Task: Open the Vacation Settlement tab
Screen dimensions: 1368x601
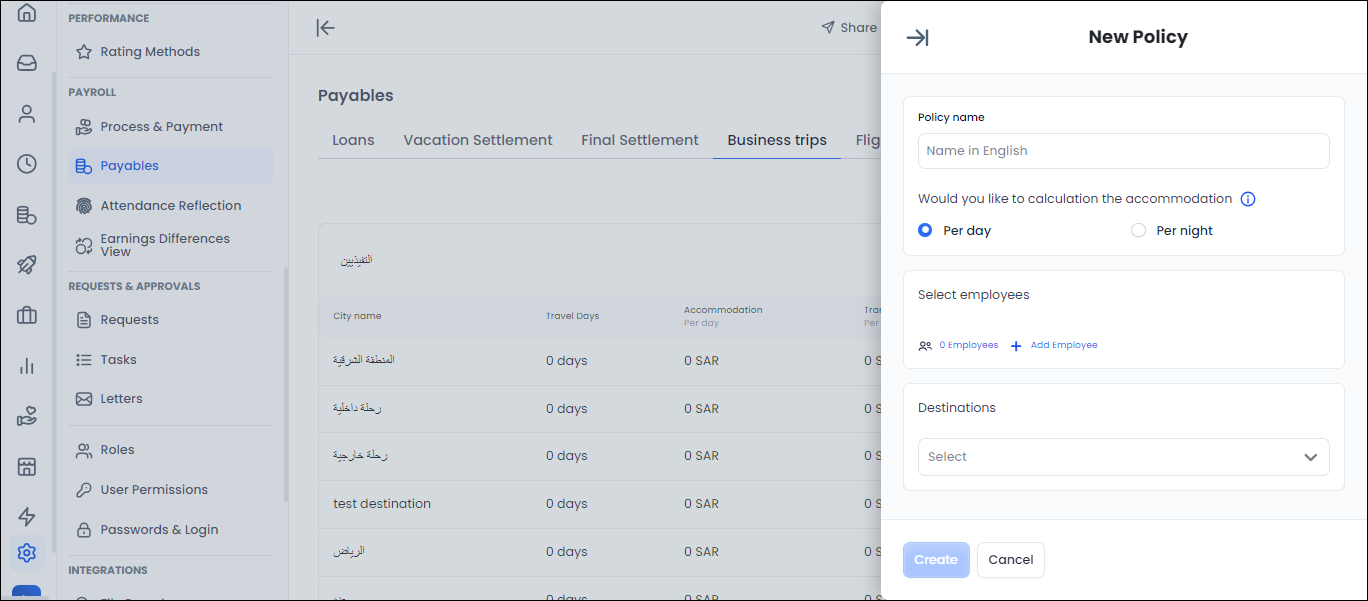Action: point(478,140)
